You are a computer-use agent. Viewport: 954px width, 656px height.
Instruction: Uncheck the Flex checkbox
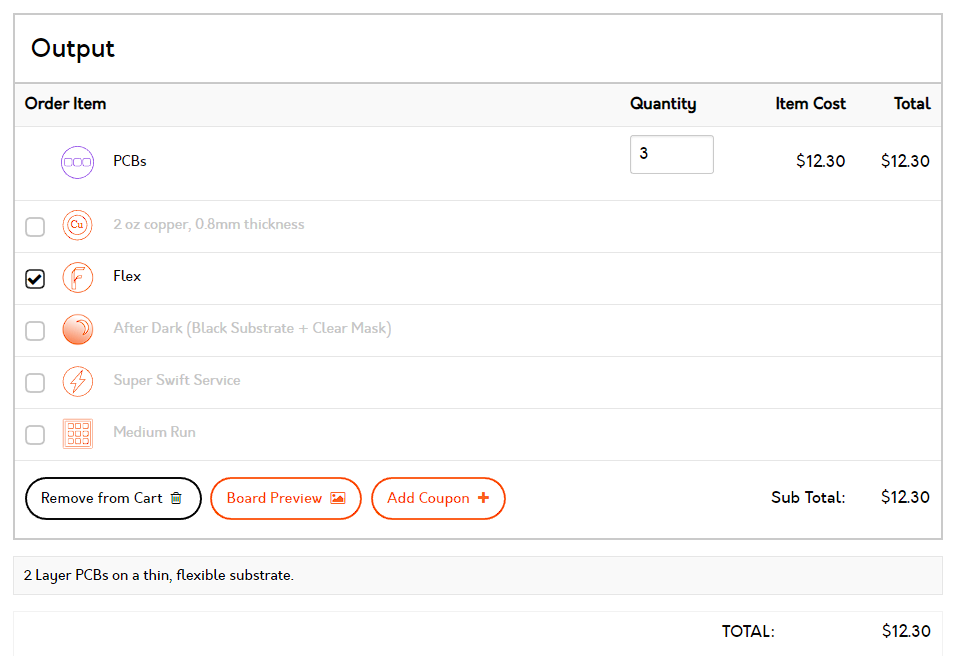[x=35, y=279]
